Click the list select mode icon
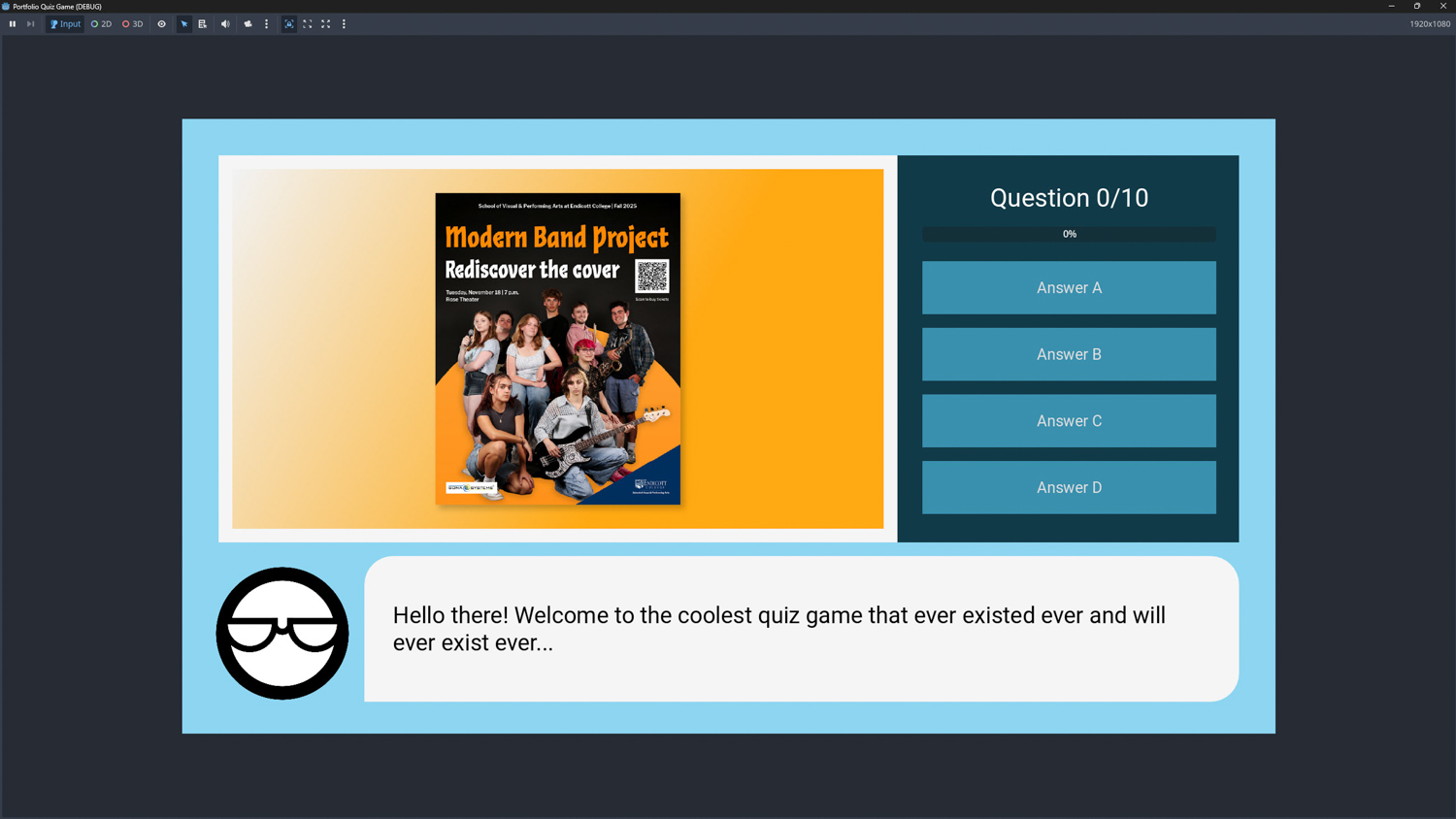Viewport: 1456px width, 819px height. click(x=203, y=24)
